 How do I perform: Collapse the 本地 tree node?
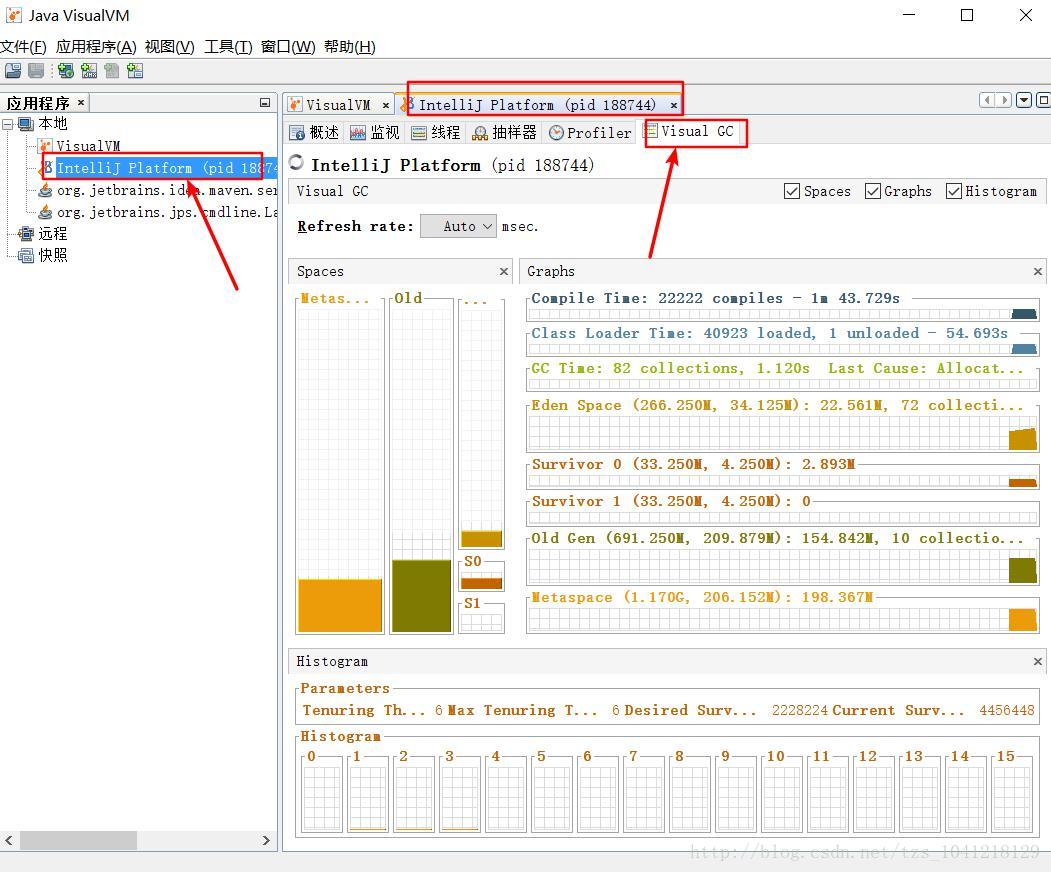pyautogui.click(x=7, y=124)
